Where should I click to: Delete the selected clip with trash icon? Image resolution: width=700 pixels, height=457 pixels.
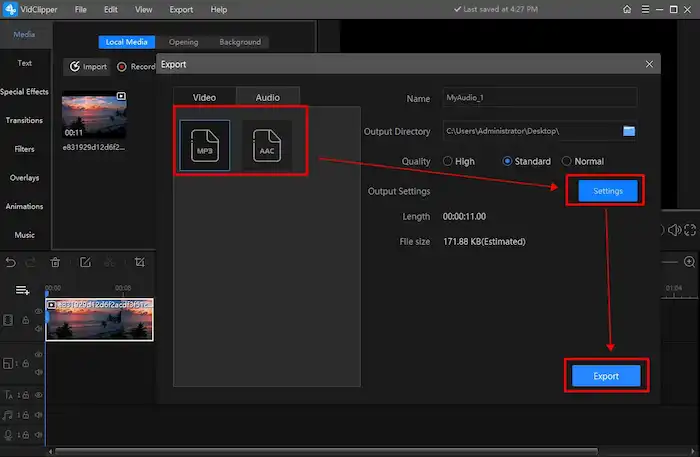[55, 262]
